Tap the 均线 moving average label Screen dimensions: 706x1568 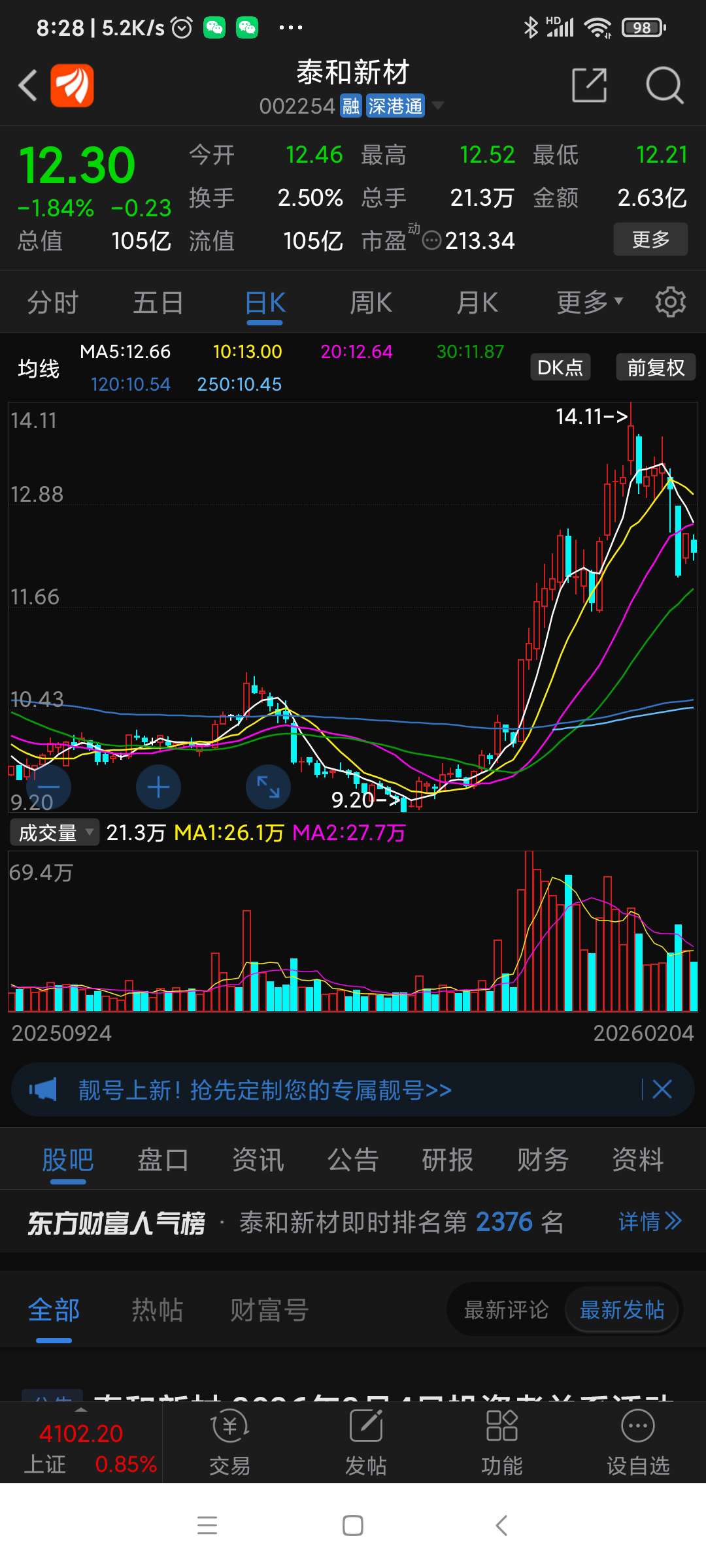(39, 368)
